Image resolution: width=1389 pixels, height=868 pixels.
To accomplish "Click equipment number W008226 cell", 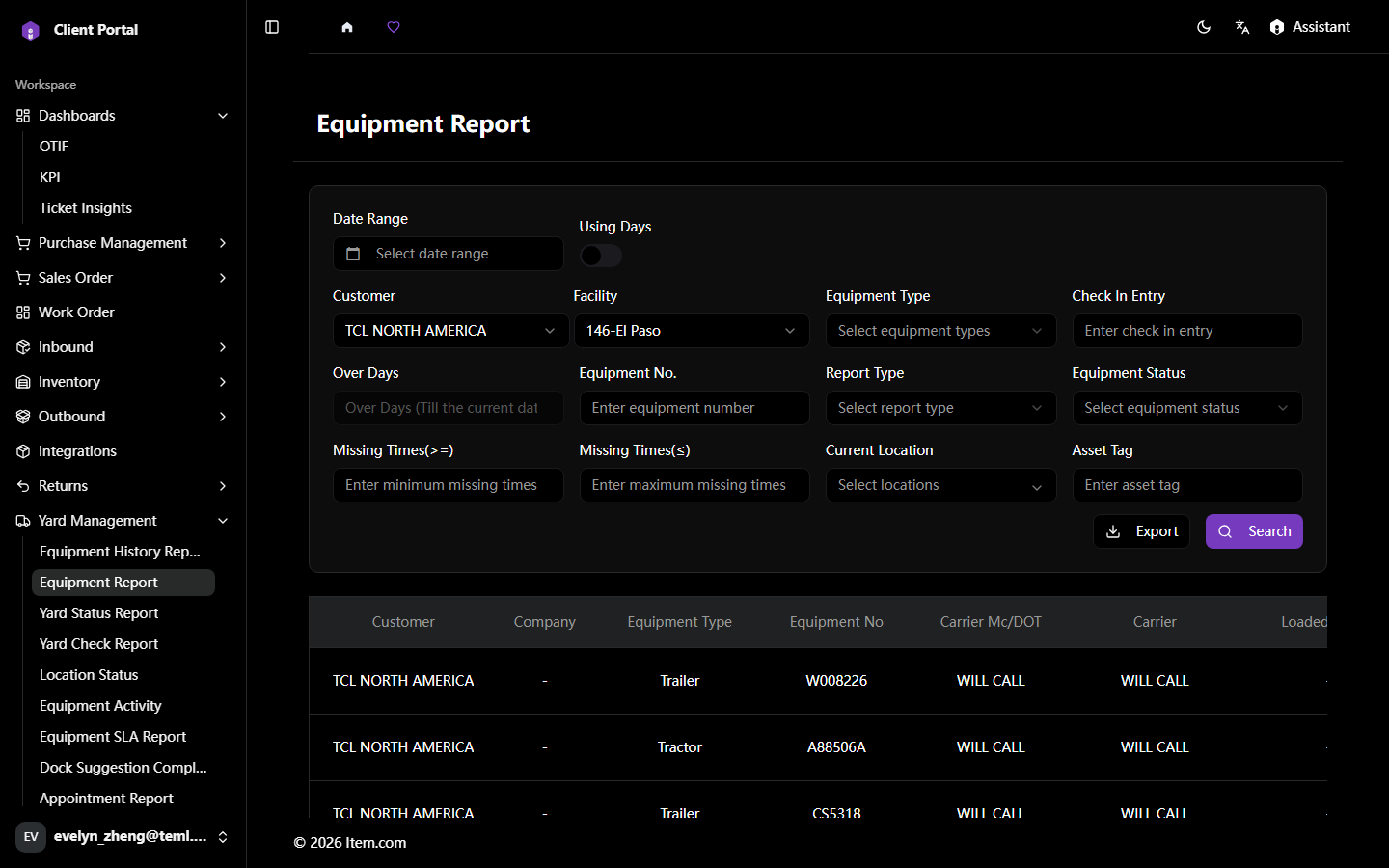I will click(836, 681).
